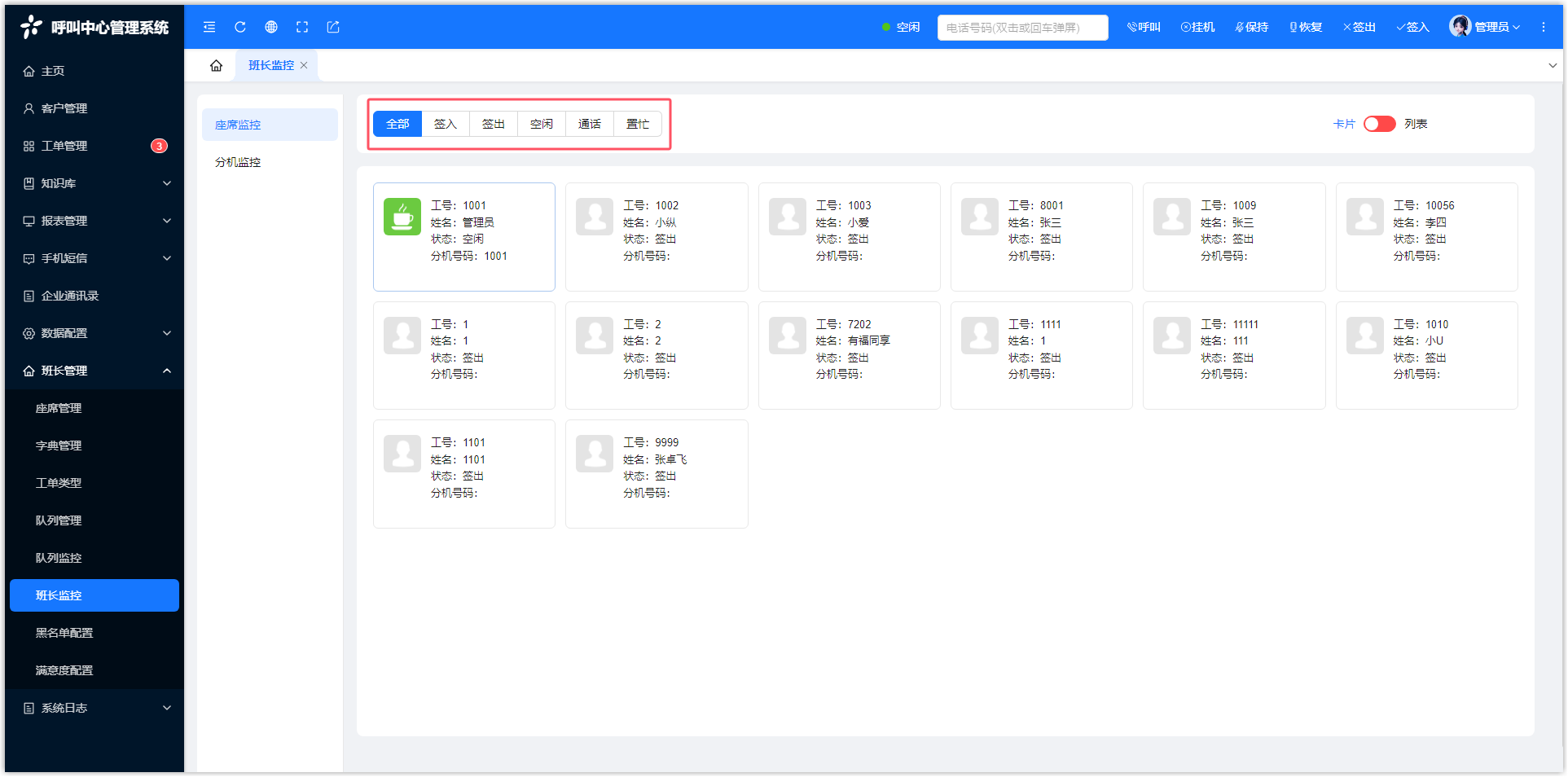Open the 管理员 user dropdown
This screenshot has width=1568, height=777.
click(x=1485, y=27)
